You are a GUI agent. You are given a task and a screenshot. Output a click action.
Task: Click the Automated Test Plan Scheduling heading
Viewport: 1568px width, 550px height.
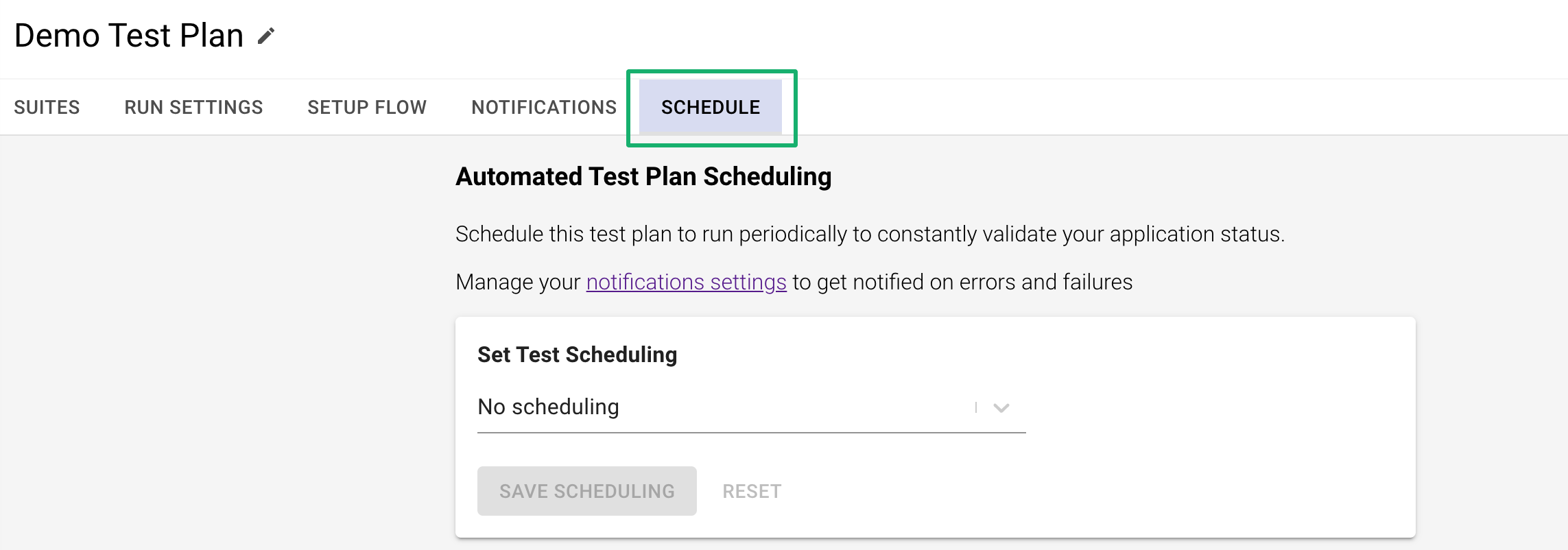[643, 177]
